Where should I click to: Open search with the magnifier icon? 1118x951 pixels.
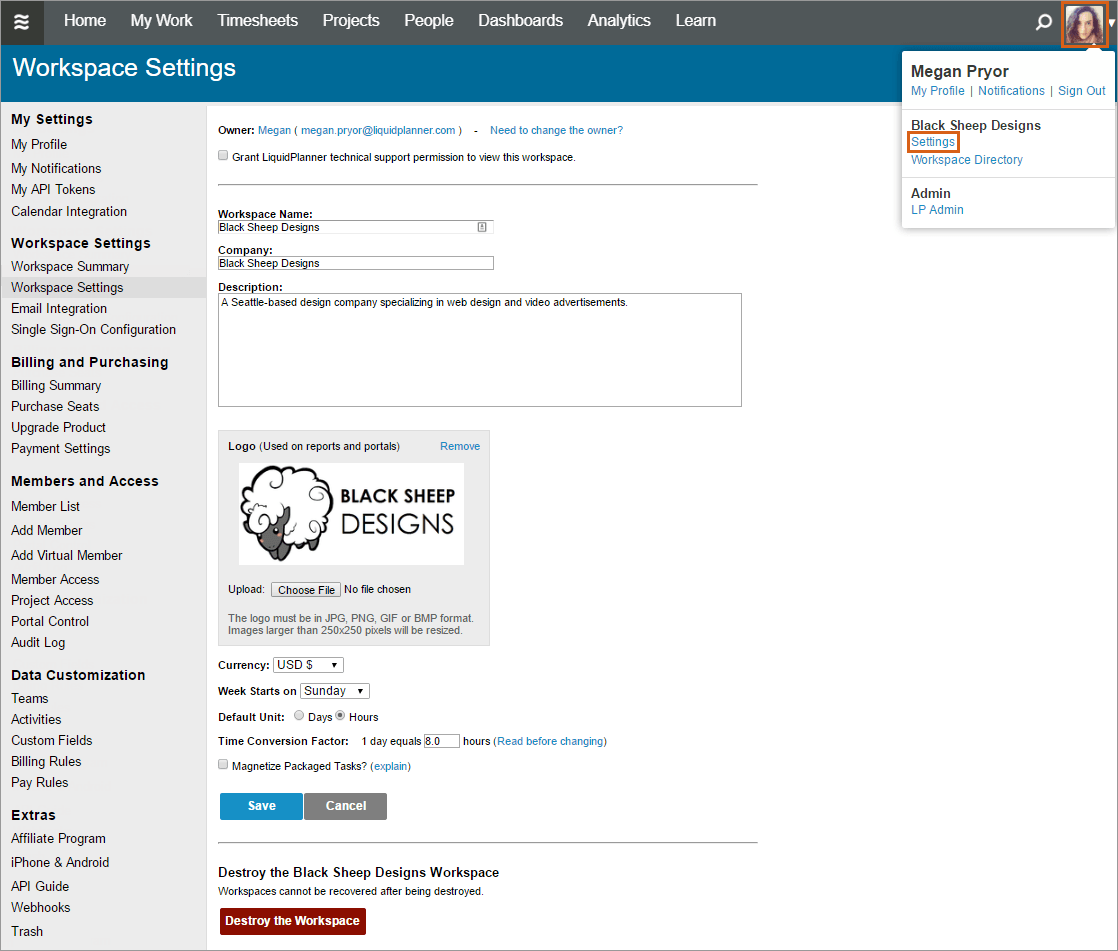[x=1043, y=22]
